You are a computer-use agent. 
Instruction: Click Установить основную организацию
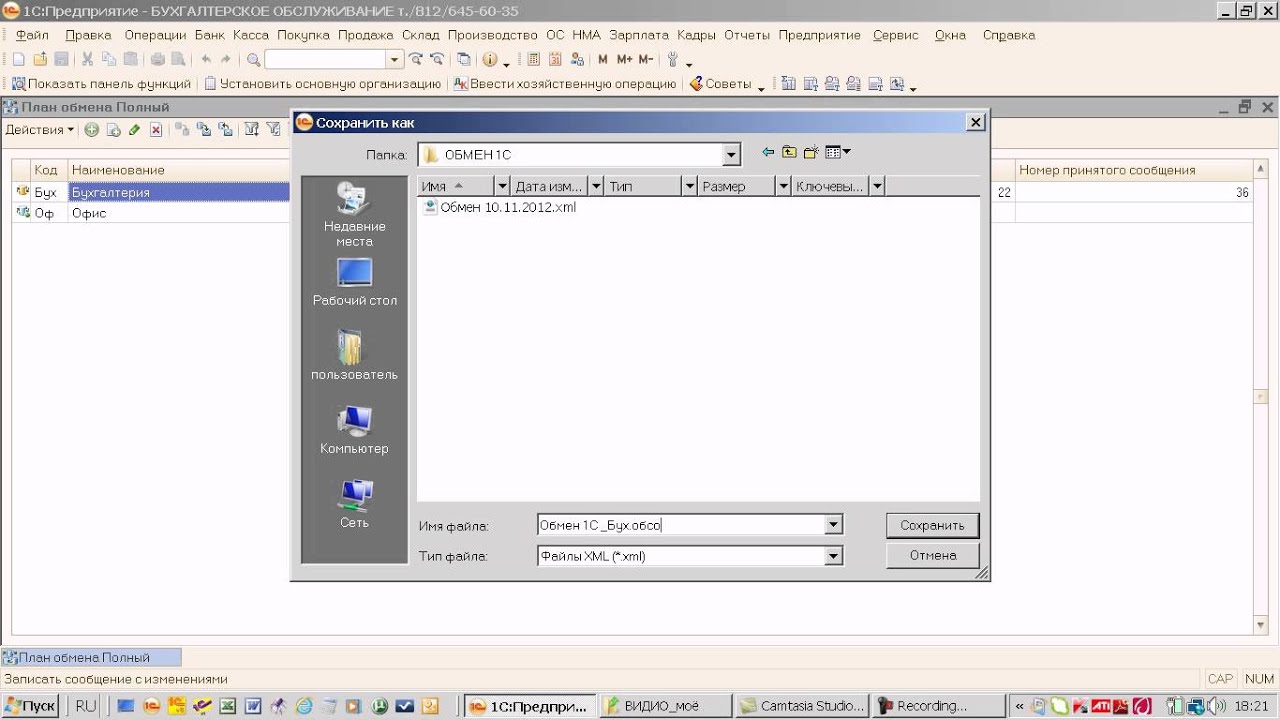[x=322, y=85]
